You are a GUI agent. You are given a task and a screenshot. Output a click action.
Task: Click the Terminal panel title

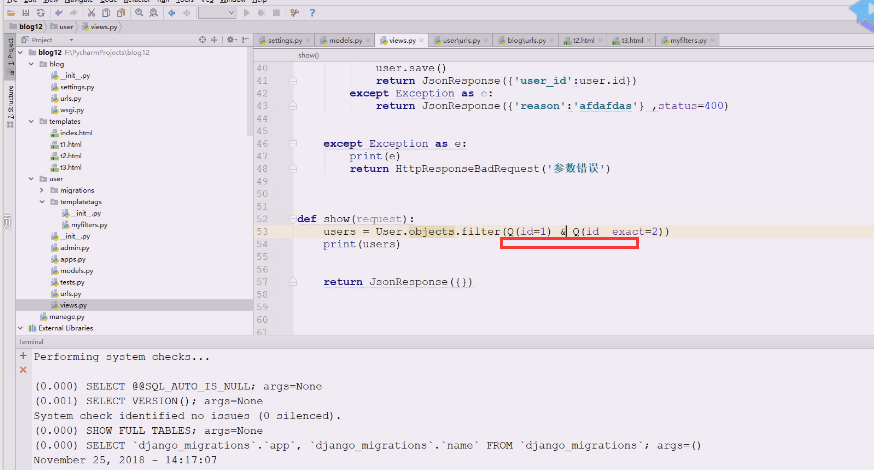point(31,342)
